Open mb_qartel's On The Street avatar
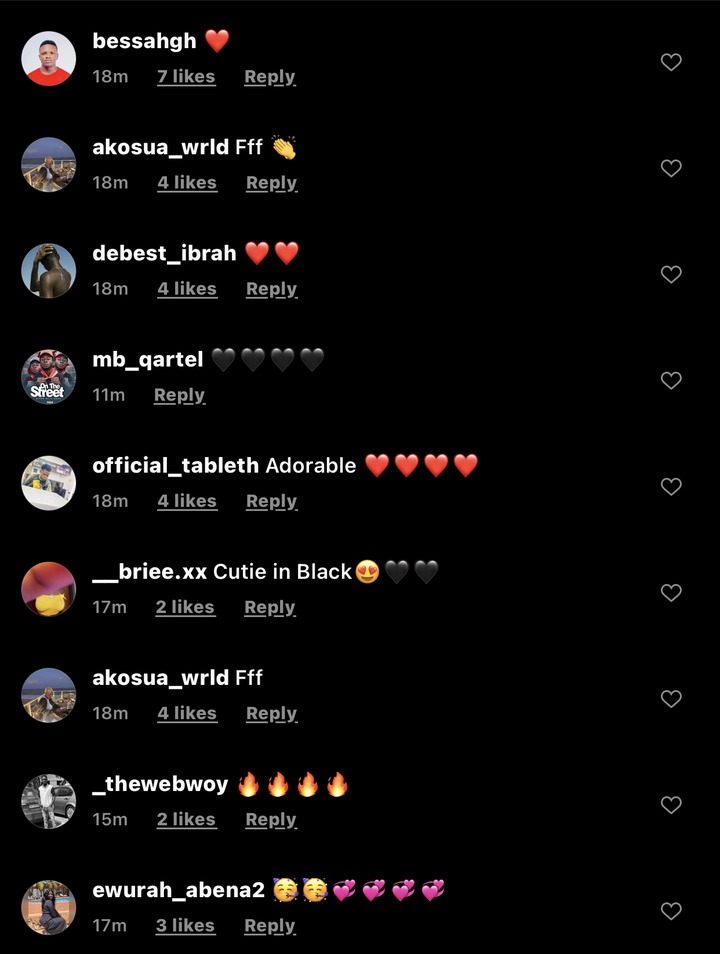The image size is (720, 954). coord(49,377)
